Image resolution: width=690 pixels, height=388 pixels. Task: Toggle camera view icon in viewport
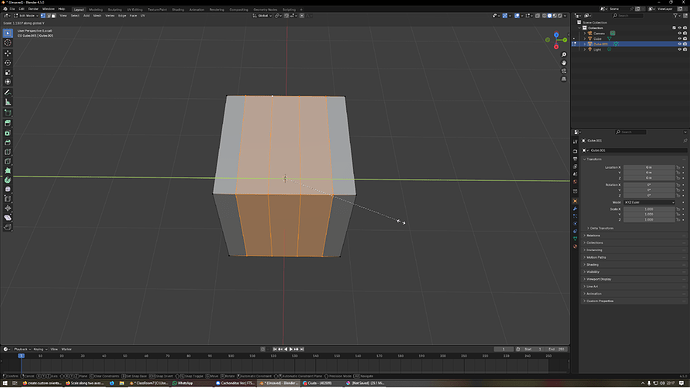click(x=564, y=71)
